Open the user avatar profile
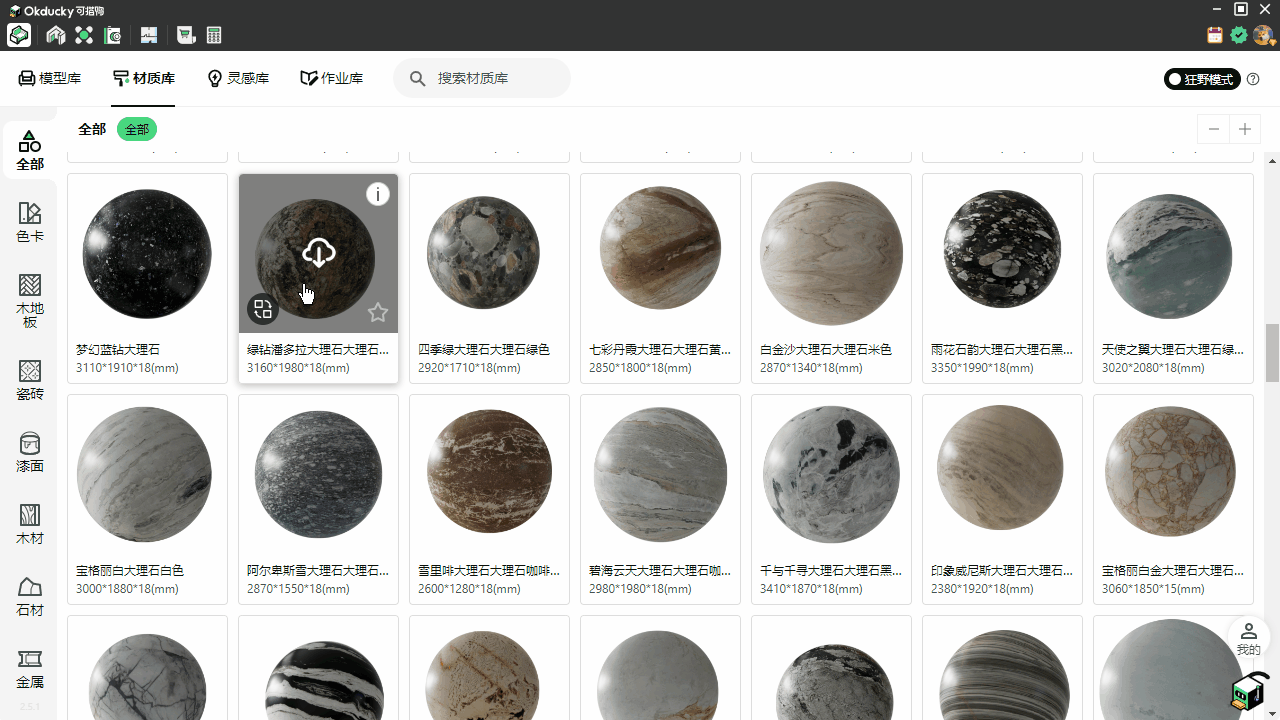The image size is (1280, 720). [x=1263, y=36]
